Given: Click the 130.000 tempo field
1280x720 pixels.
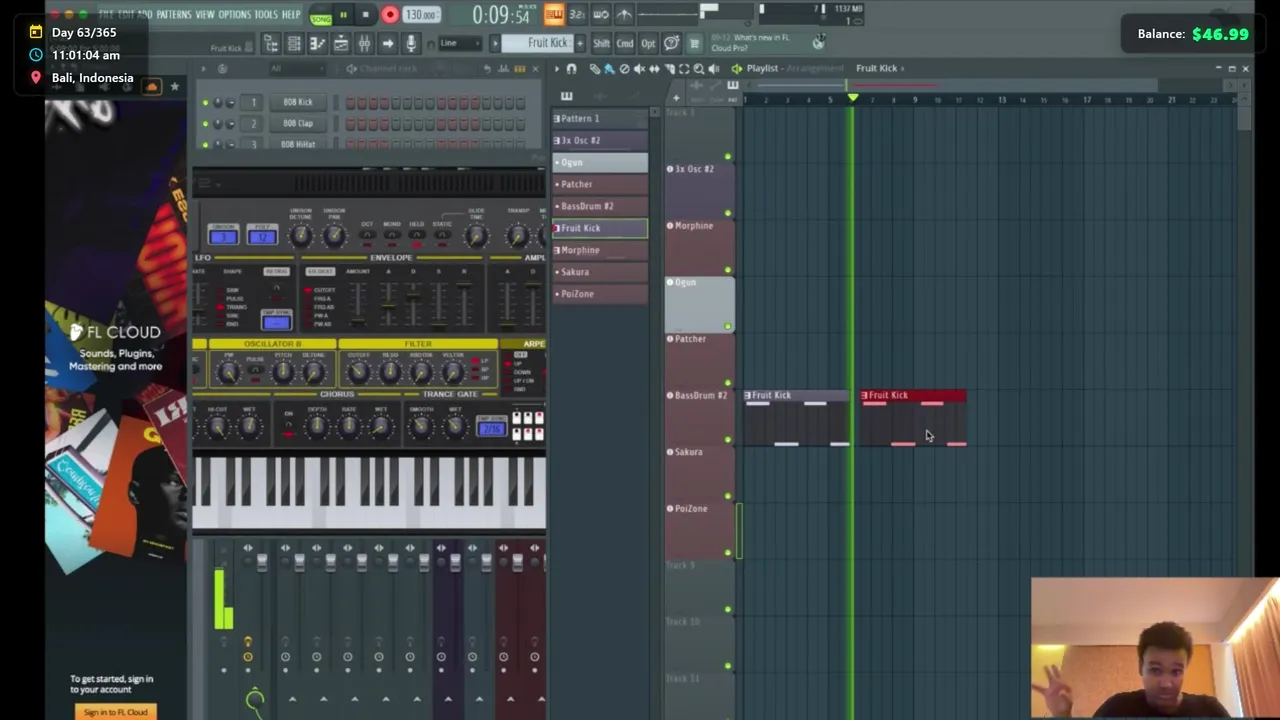Looking at the screenshot, I should [421, 15].
